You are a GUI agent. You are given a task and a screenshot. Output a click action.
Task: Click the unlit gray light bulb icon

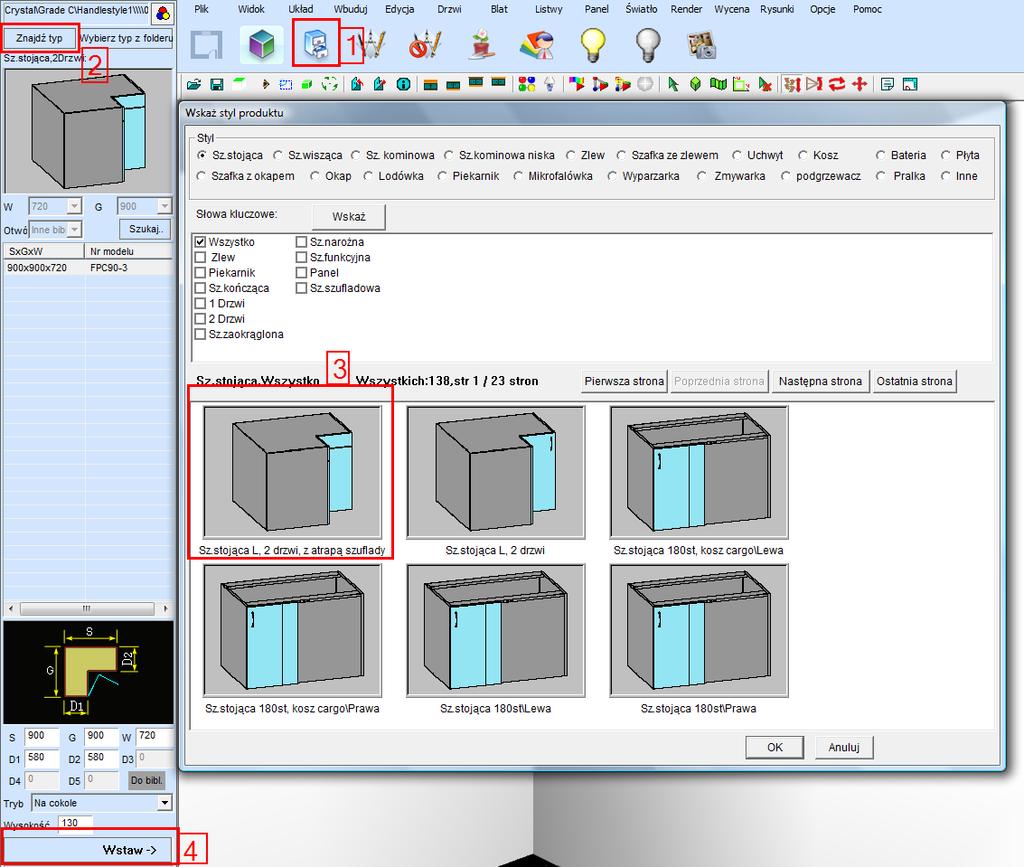click(x=647, y=45)
